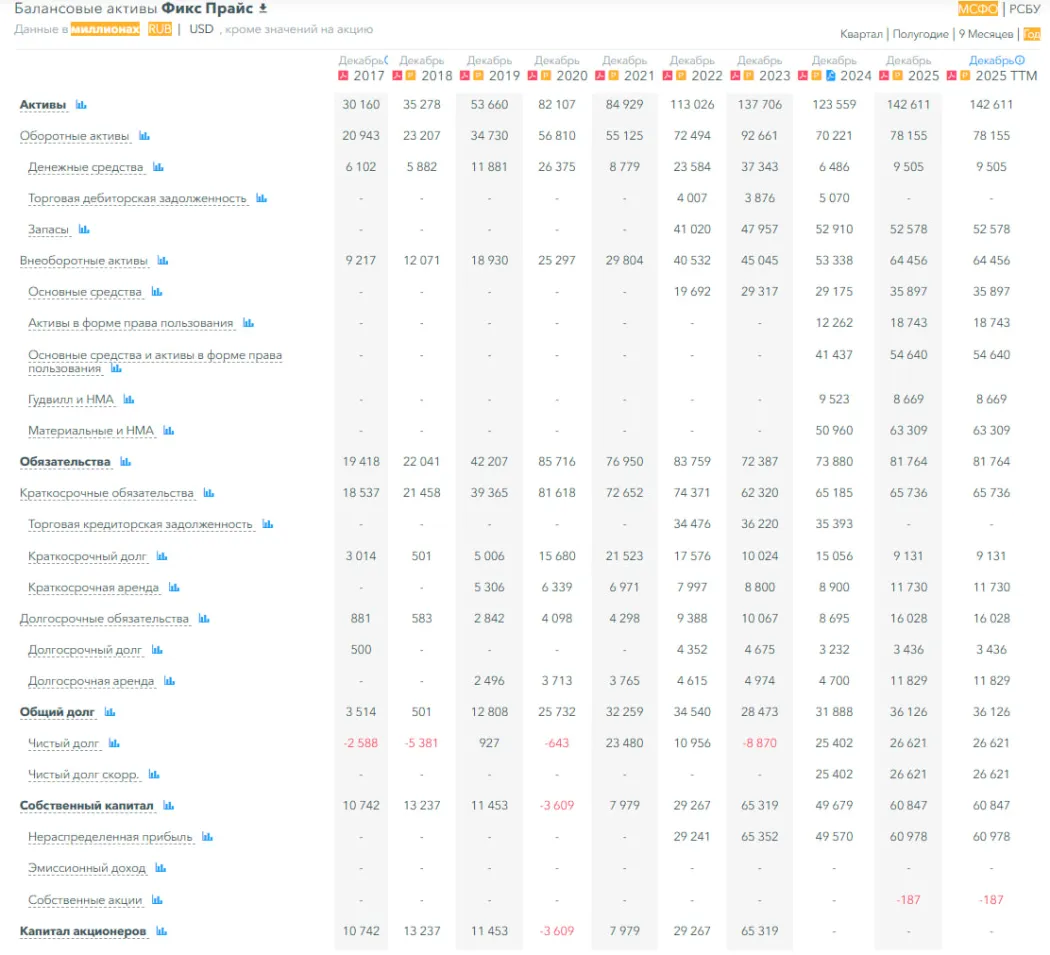Image resolution: width=1050 pixels, height=955 pixels.
Task: Click chart icon next to Общий долг
Action: [x=110, y=712]
